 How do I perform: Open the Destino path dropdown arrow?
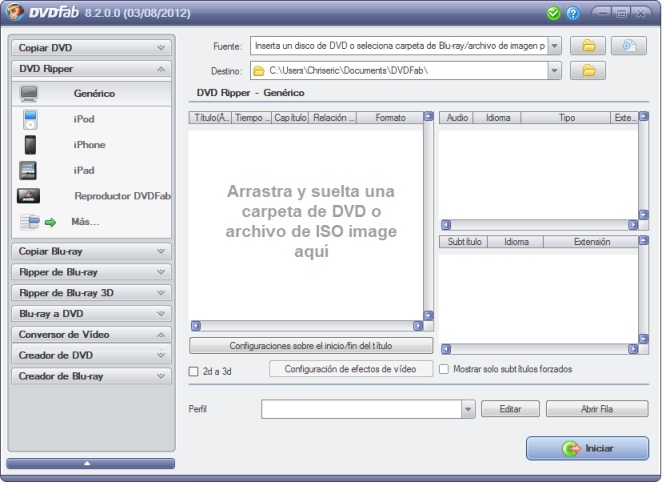[555, 70]
